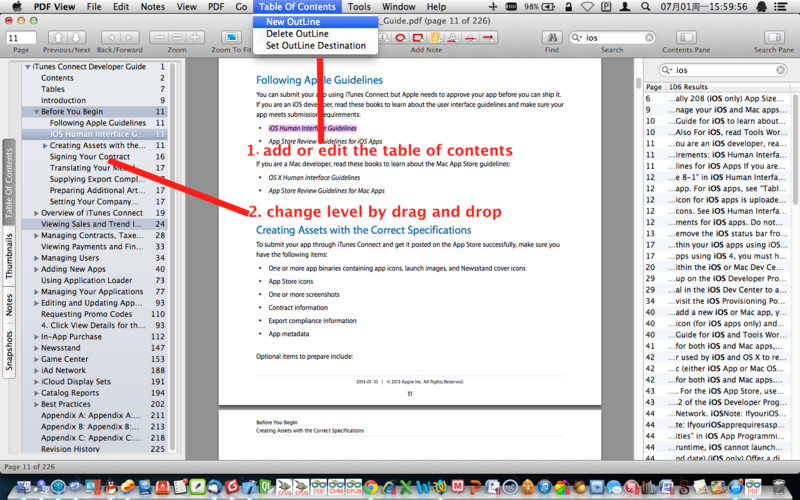
Task: Click the toolbar Search field
Action: click(x=612, y=37)
